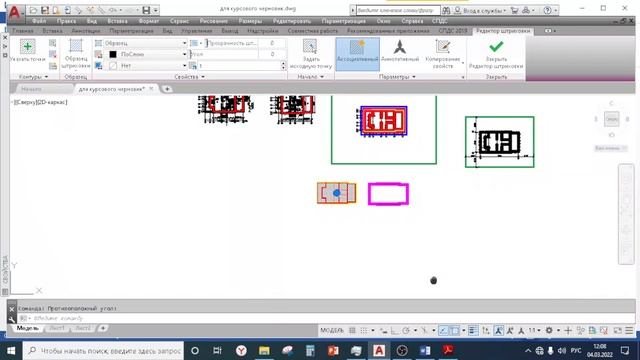Switch to the Главная ribbon tab
640x360 pixels.
23,31
